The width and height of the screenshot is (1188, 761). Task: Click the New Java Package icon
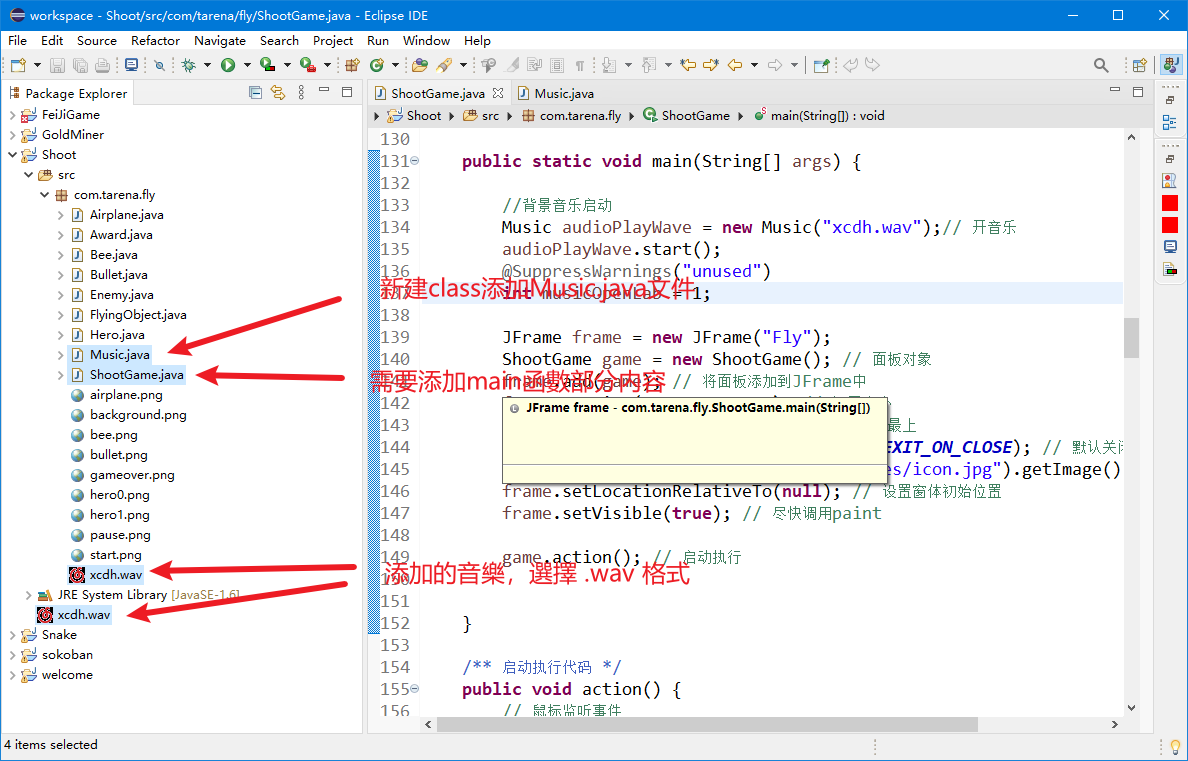pos(352,65)
